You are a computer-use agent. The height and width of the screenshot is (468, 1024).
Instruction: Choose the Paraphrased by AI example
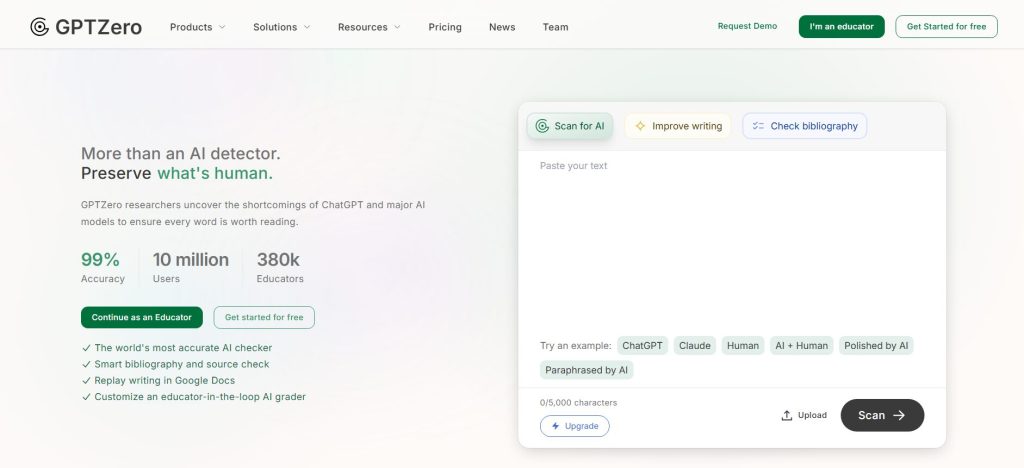click(x=587, y=370)
